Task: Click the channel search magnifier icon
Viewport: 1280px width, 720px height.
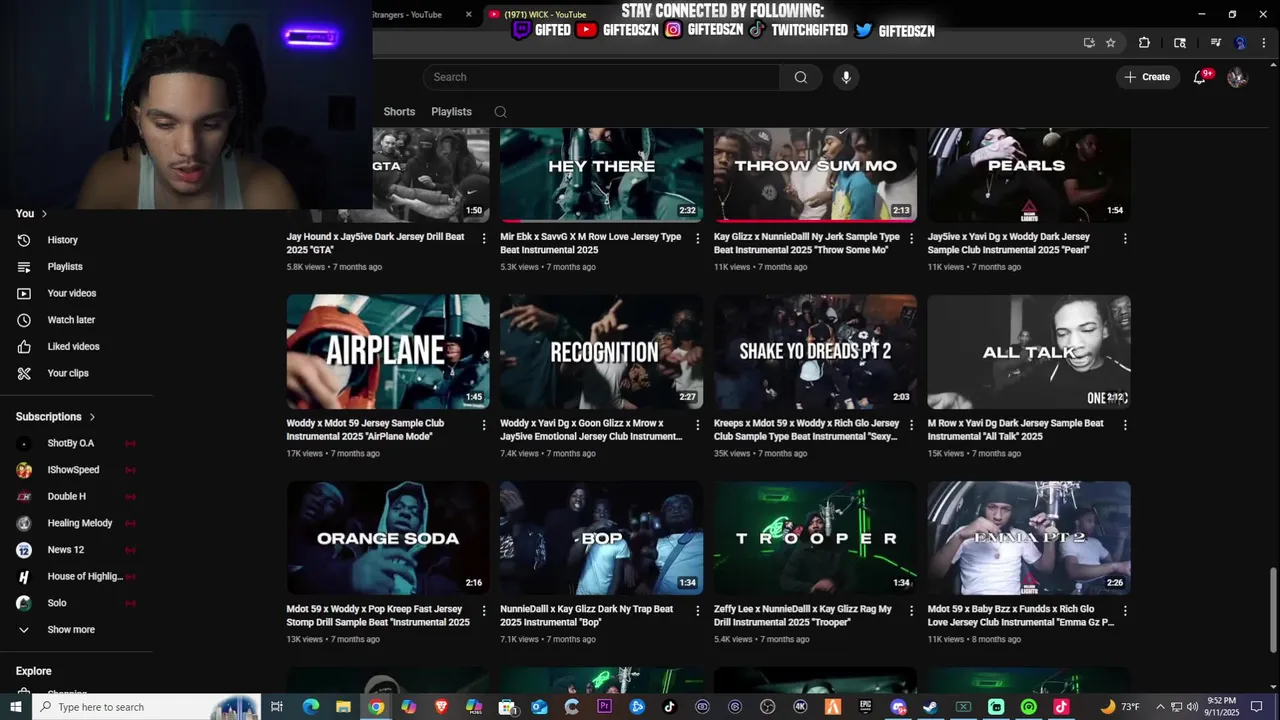Action: [x=500, y=112]
